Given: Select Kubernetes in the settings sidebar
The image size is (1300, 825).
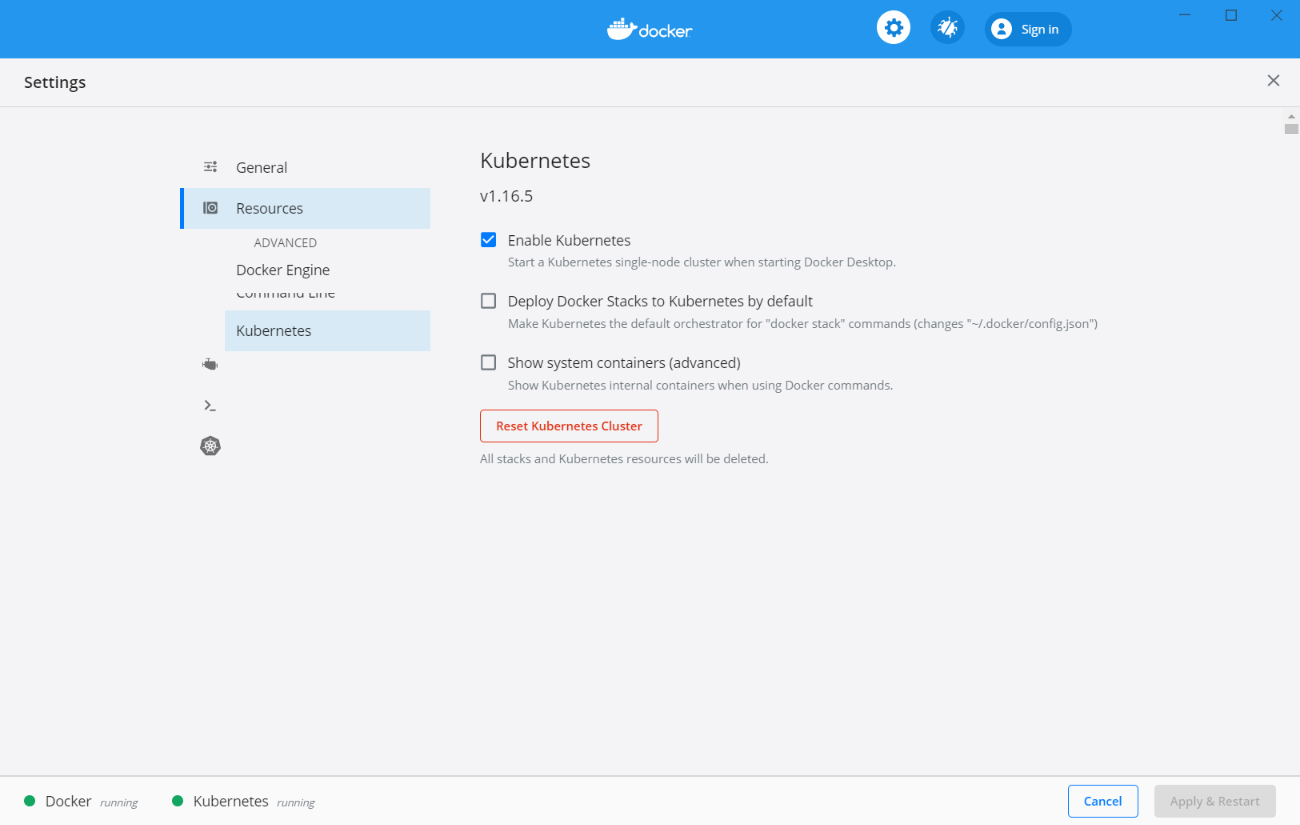Looking at the screenshot, I should (327, 331).
